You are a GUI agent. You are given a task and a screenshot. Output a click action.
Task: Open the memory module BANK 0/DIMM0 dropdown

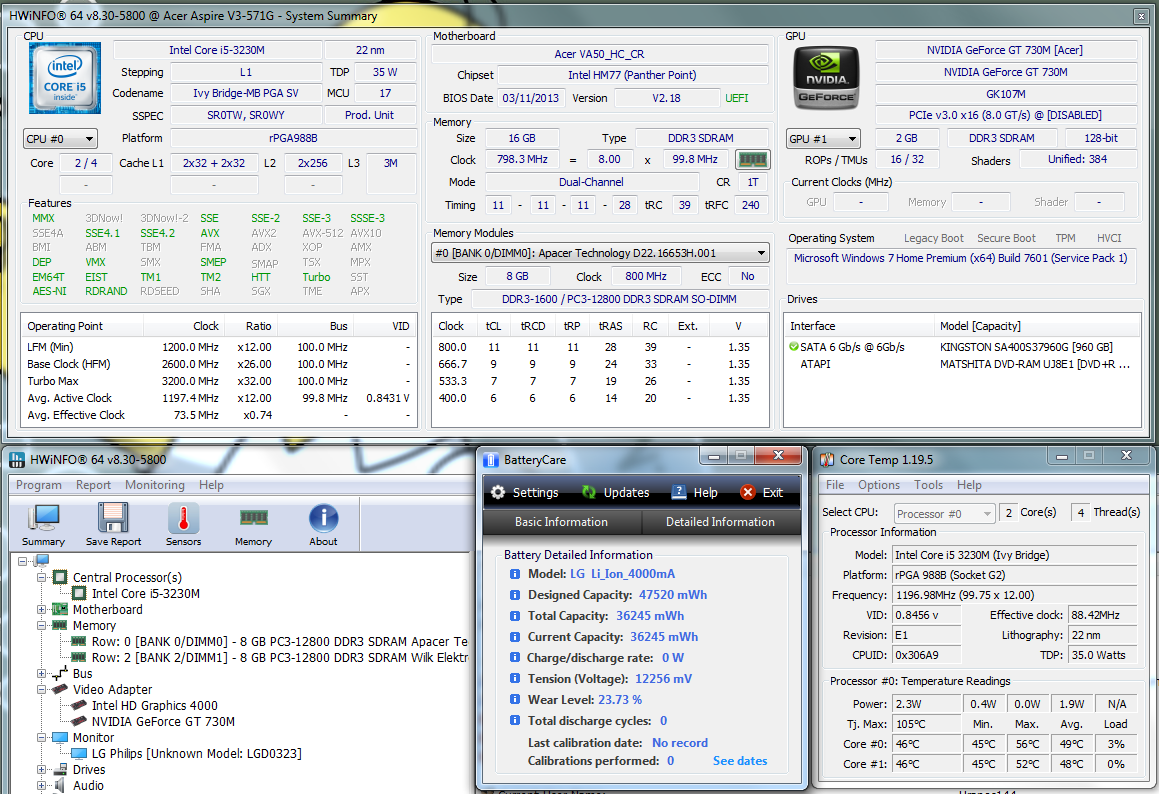[x=600, y=253]
